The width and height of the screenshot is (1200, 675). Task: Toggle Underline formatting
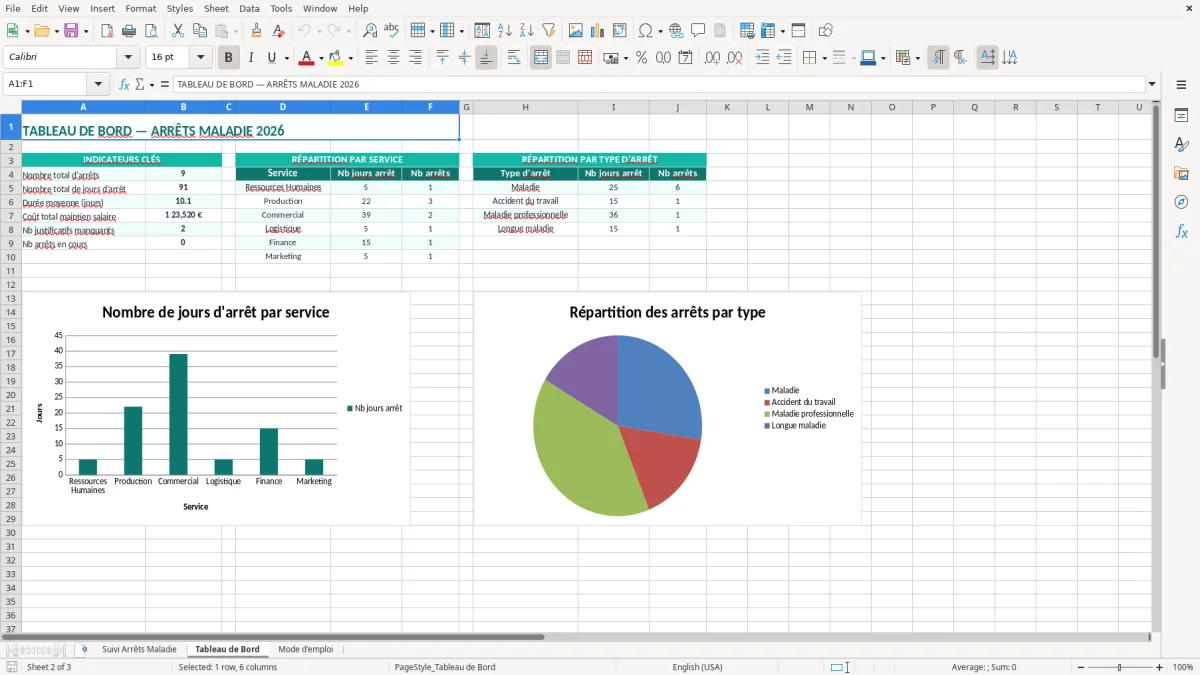(271, 58)
